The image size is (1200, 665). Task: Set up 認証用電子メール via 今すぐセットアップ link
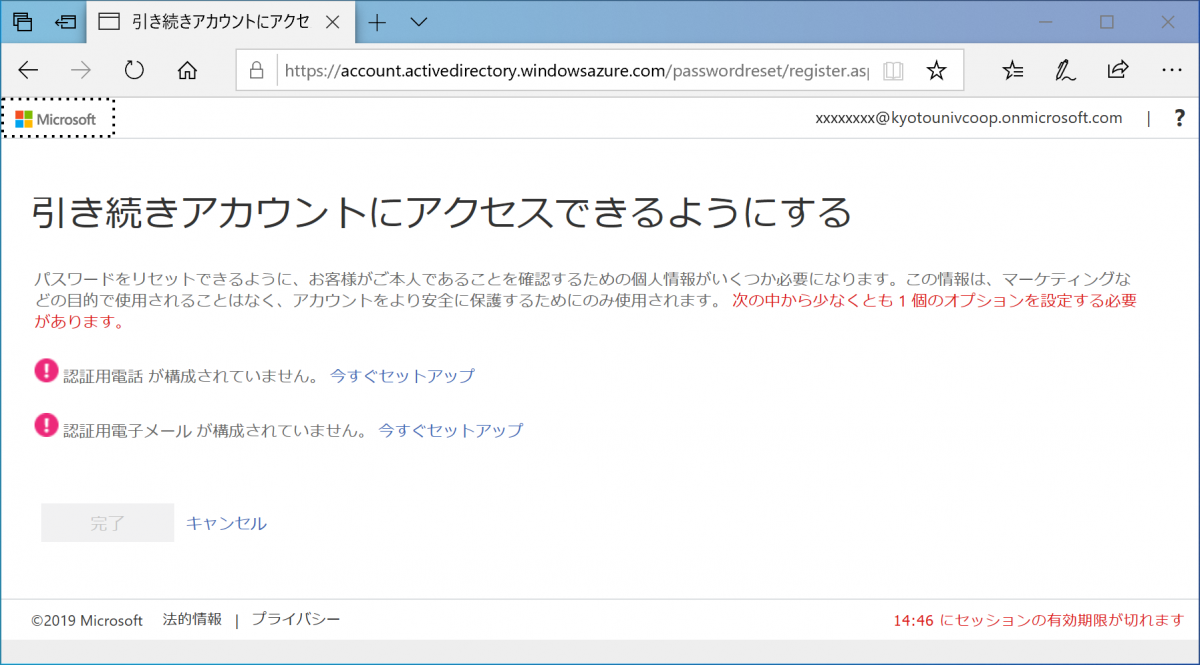(450, 430)
